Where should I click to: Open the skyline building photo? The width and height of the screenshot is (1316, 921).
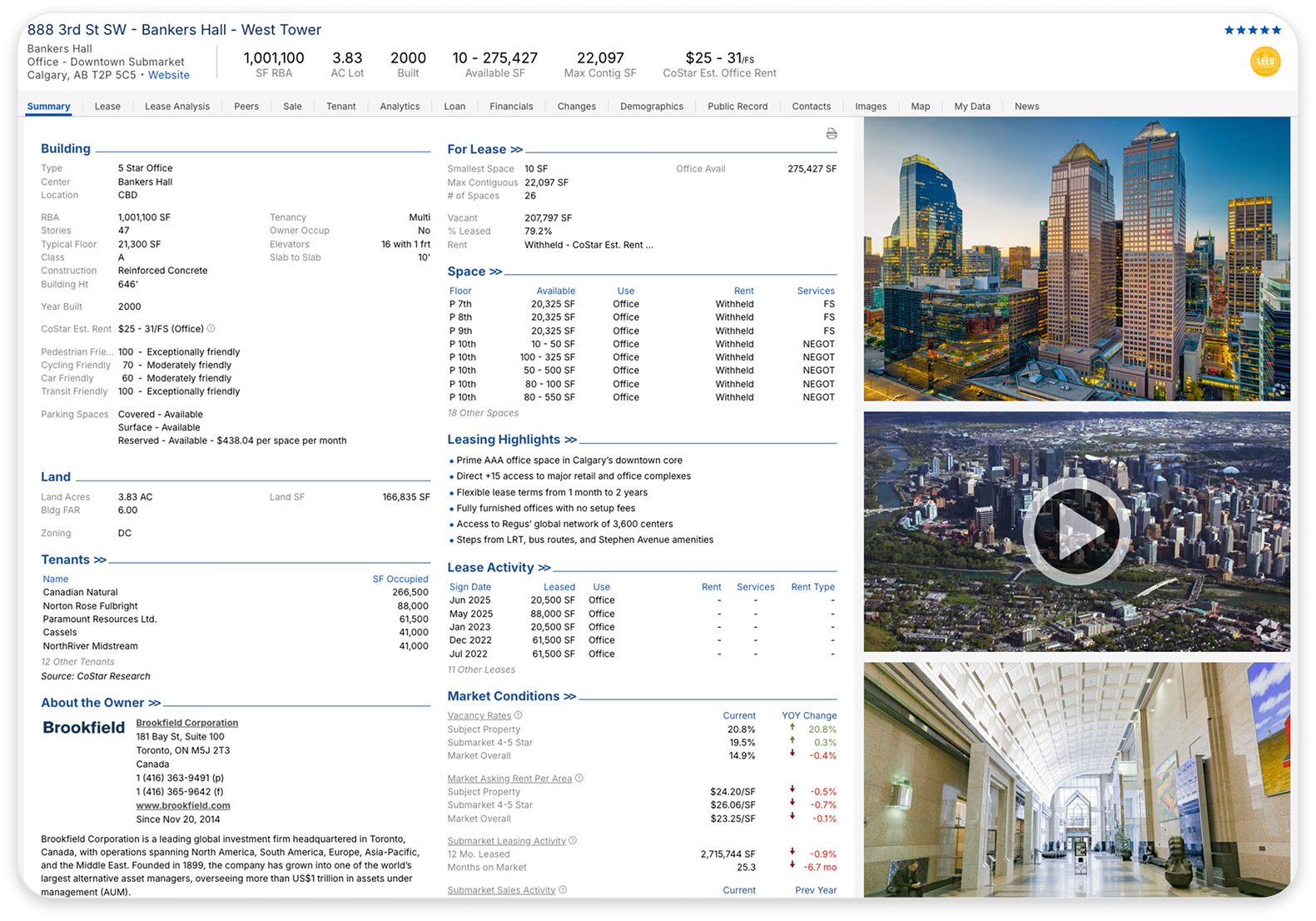1077,259
